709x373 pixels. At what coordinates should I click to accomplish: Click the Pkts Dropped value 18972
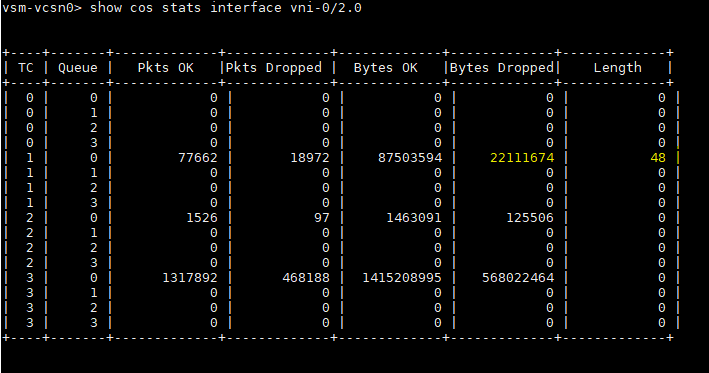pos(310,158)
